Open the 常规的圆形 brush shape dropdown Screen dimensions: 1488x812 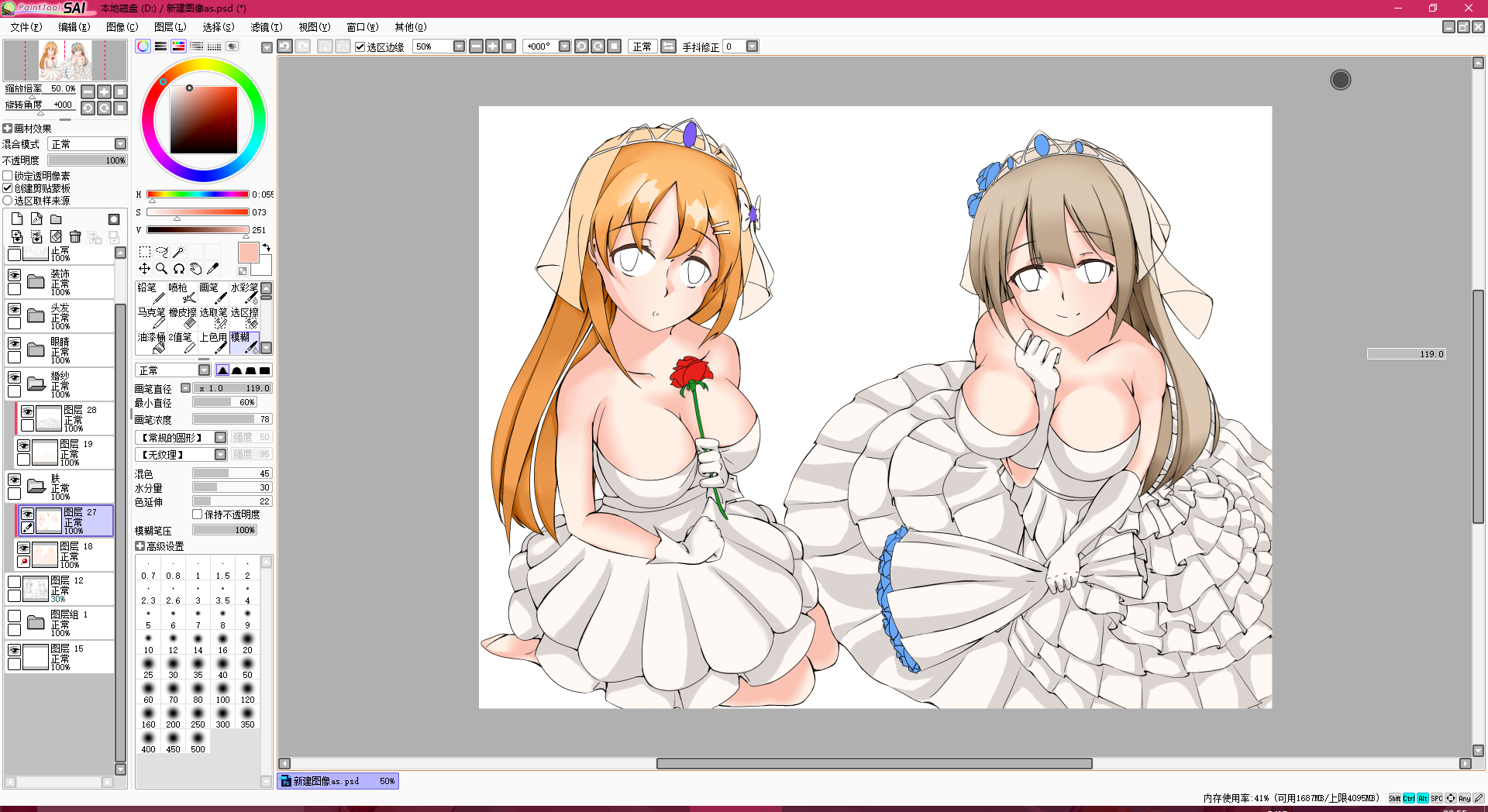point(221,438)
